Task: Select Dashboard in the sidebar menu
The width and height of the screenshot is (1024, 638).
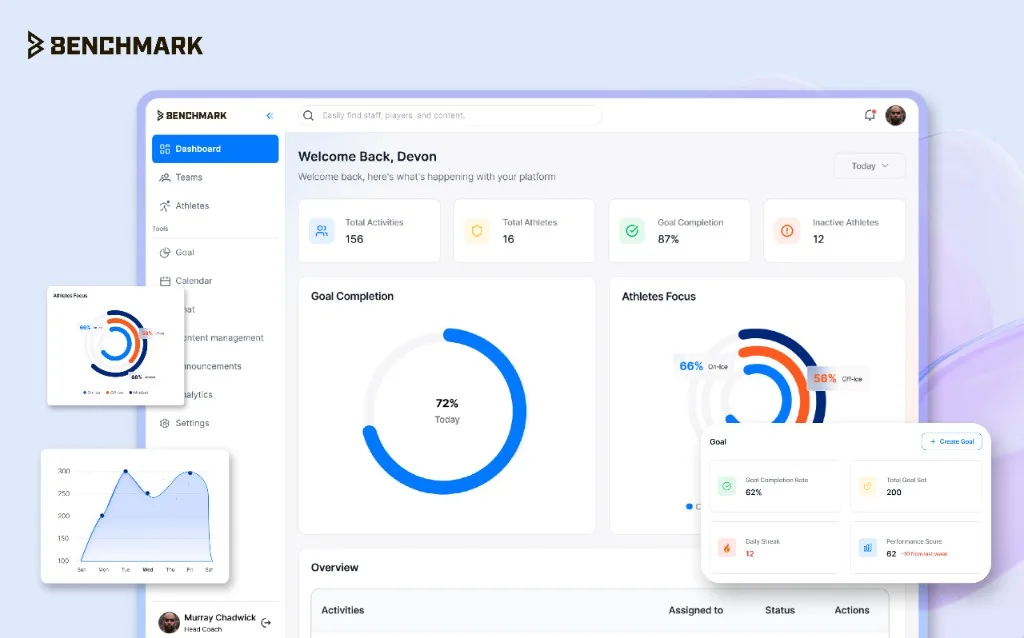Action: (215, 149)
